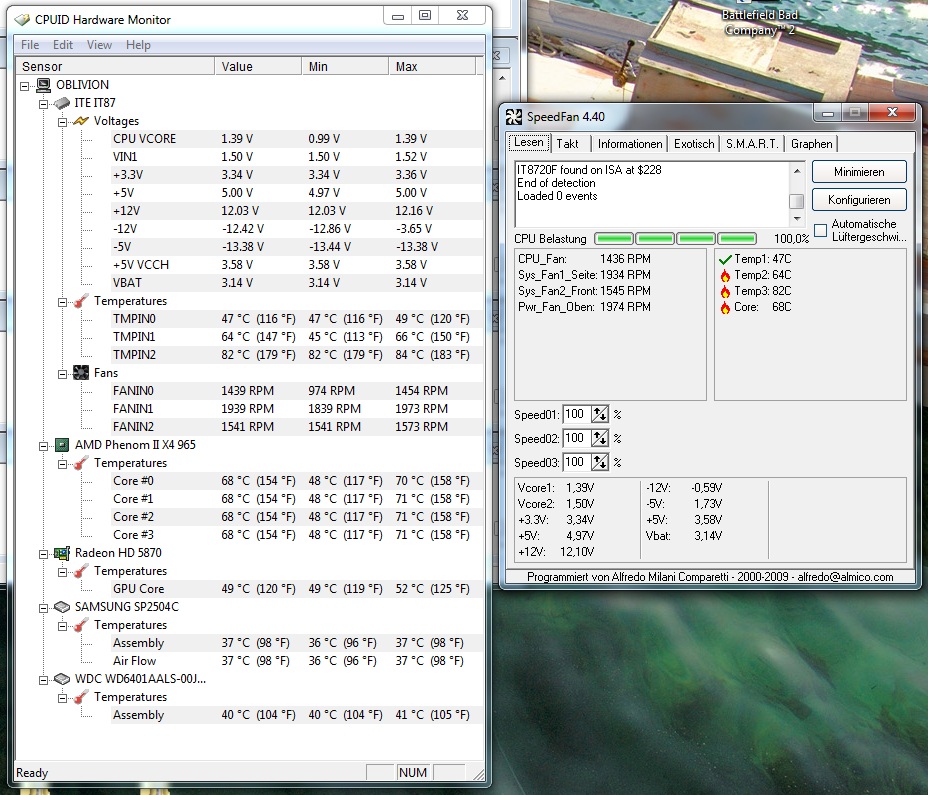Select the Lesen tab
The height and width of the screenshot is (795, 928).
tap(529, 143)
